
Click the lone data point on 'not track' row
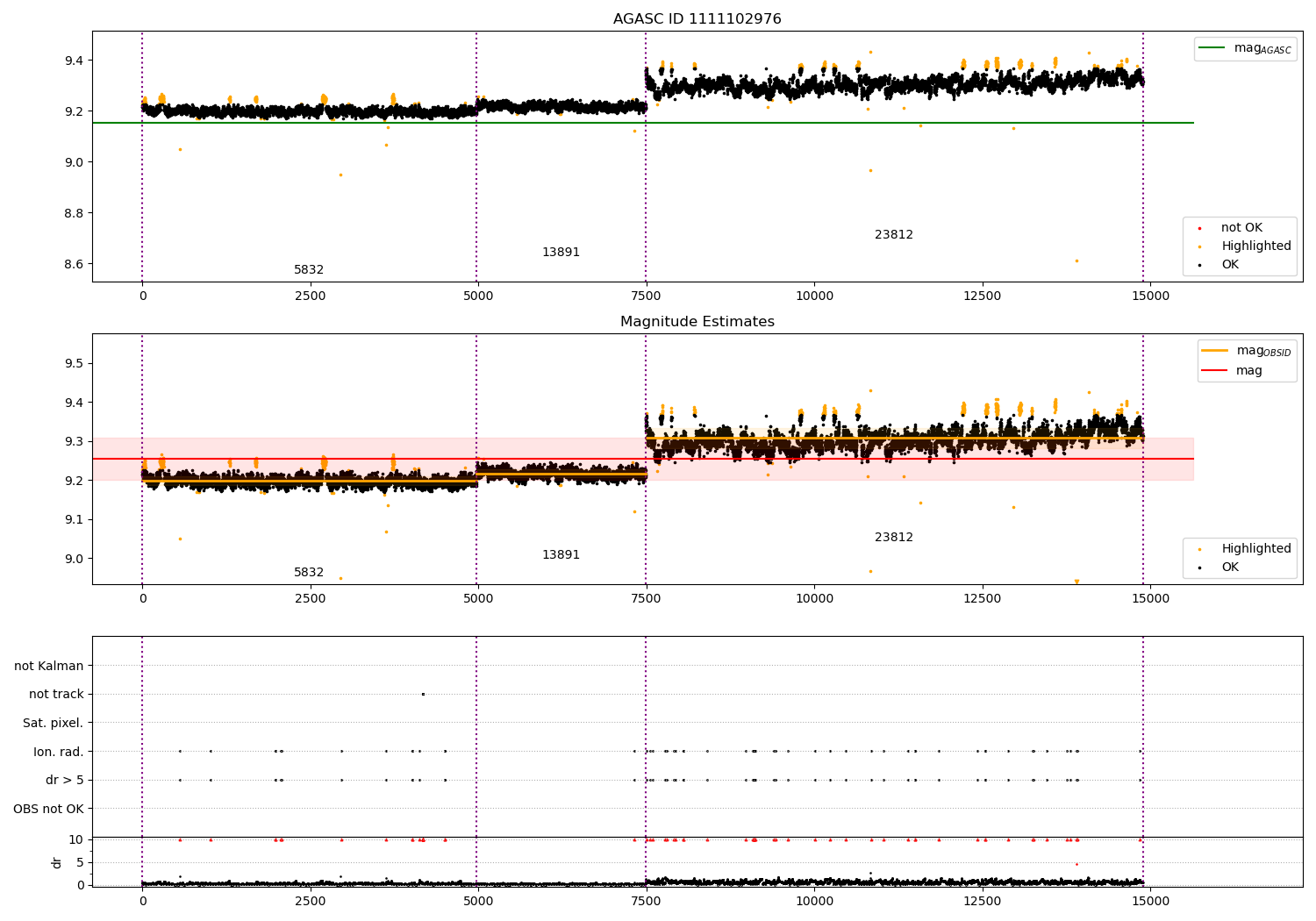pyautogui.click(x=423, y=695)
